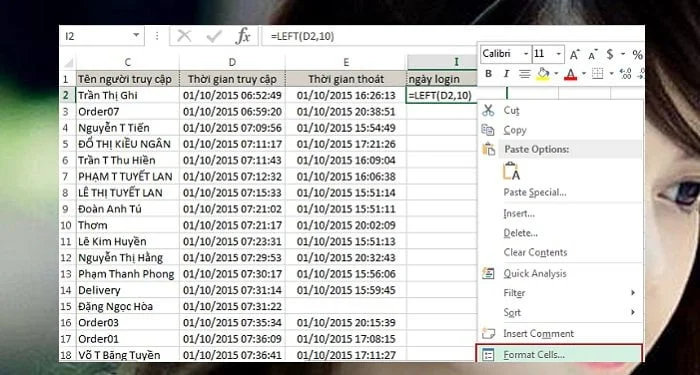Screen dimensions: 700x375
Task: Click the Format Cells icon
Action: (489, 355)
